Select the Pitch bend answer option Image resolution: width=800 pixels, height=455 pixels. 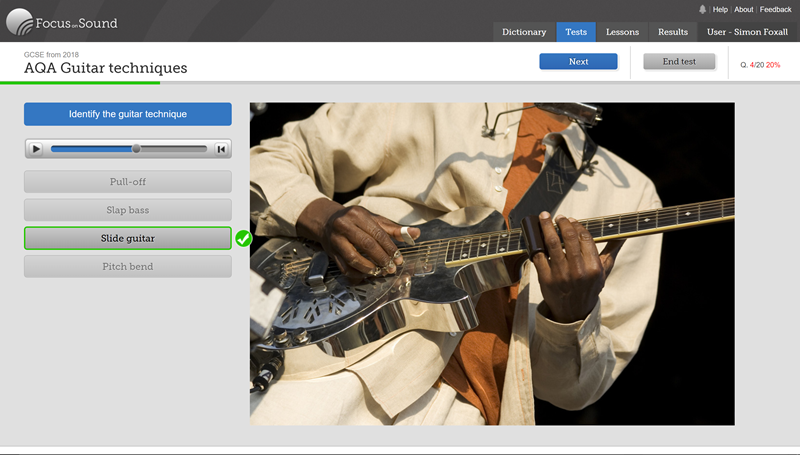click(x=128, y=267)
